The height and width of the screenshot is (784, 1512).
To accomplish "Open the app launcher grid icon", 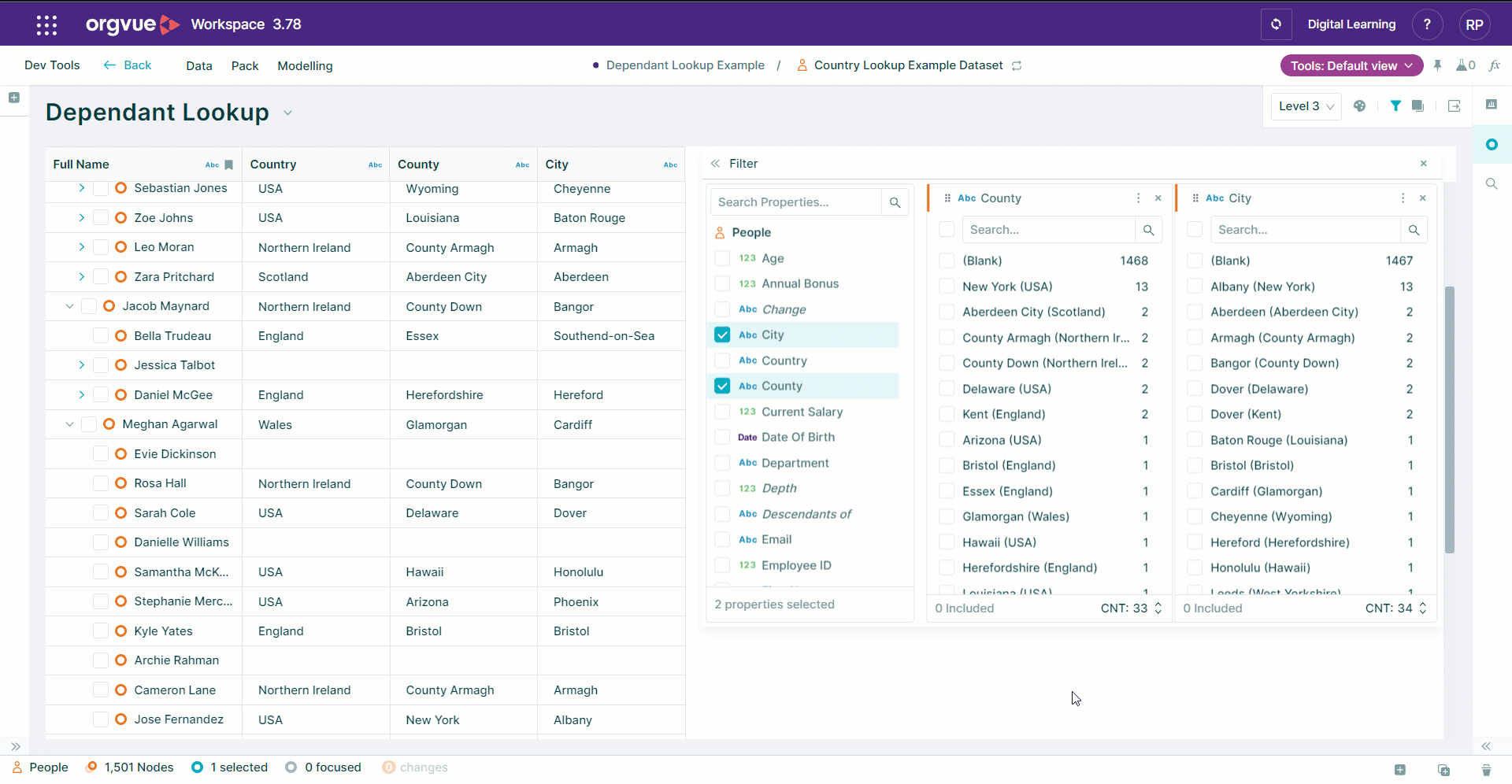I will coord(46,24).
